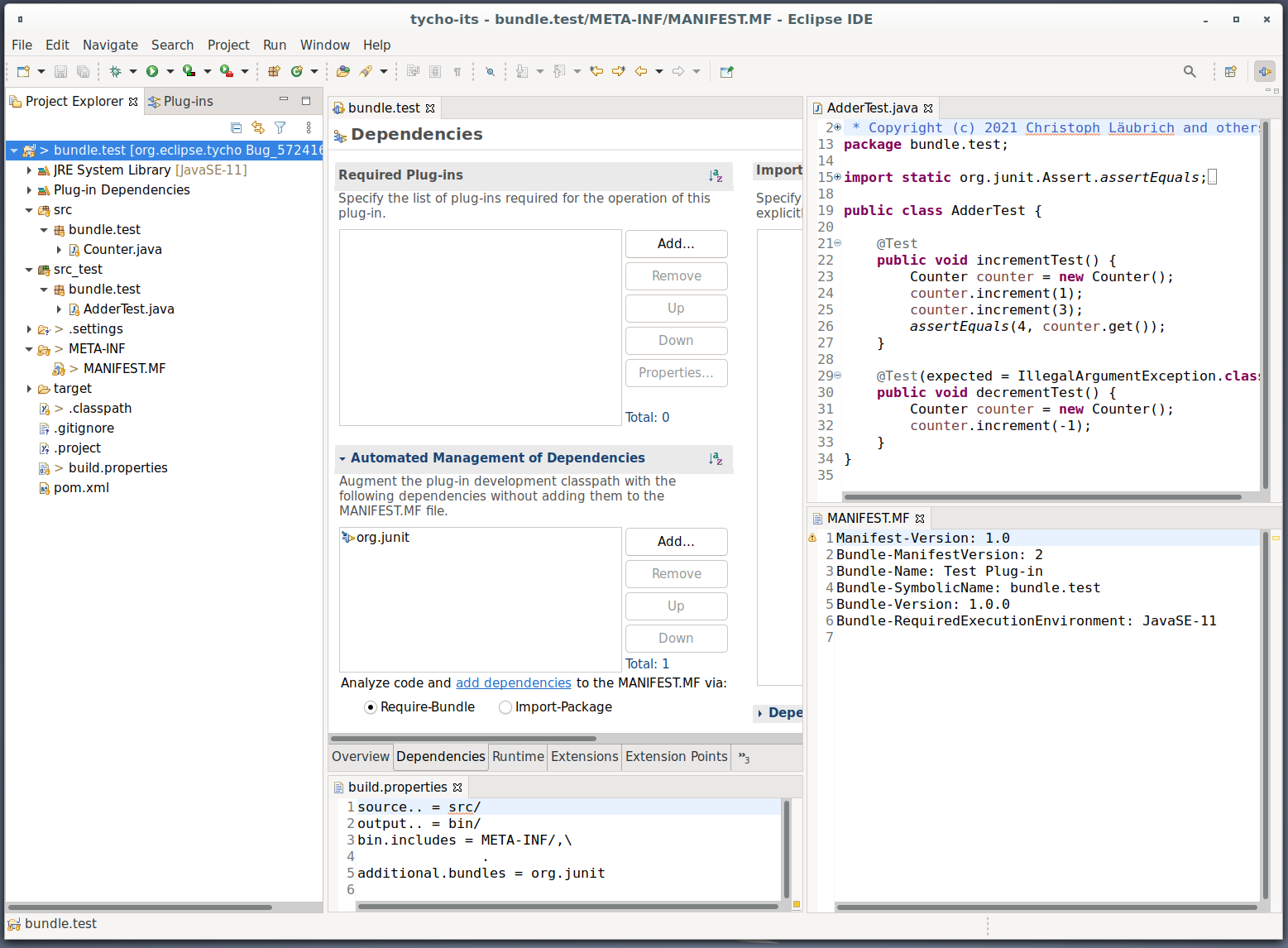Click build.properties vertical scrollbar
Viewport: 1288px width, 948px height.
(786, 848)
